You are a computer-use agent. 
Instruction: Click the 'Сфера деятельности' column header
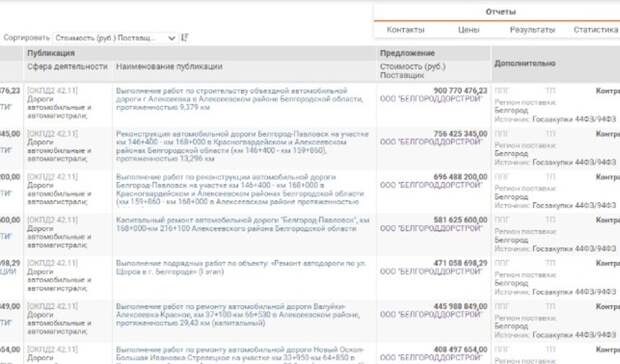pos(67,66)
